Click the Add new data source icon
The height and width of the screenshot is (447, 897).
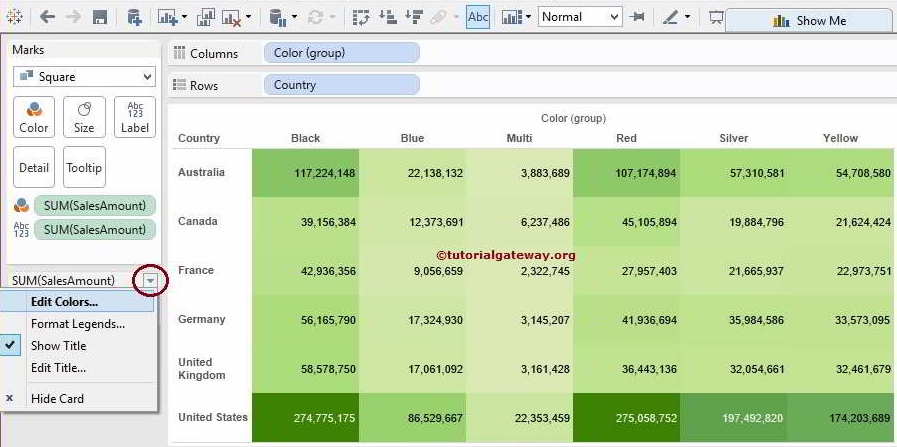coord(134,17)
